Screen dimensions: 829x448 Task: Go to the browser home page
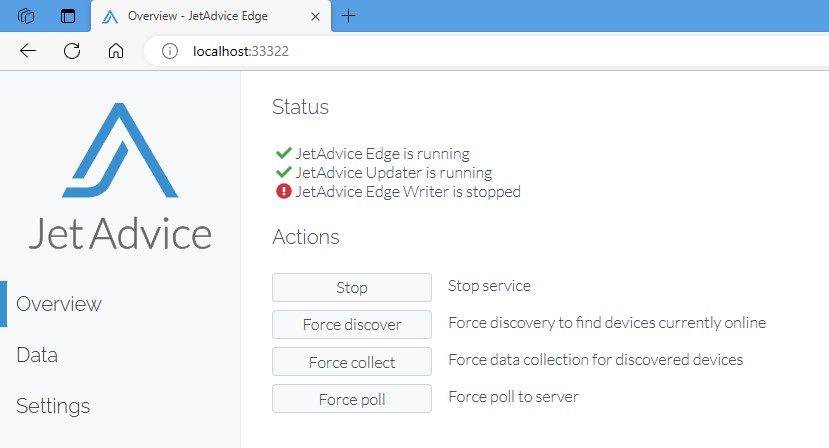116,51
